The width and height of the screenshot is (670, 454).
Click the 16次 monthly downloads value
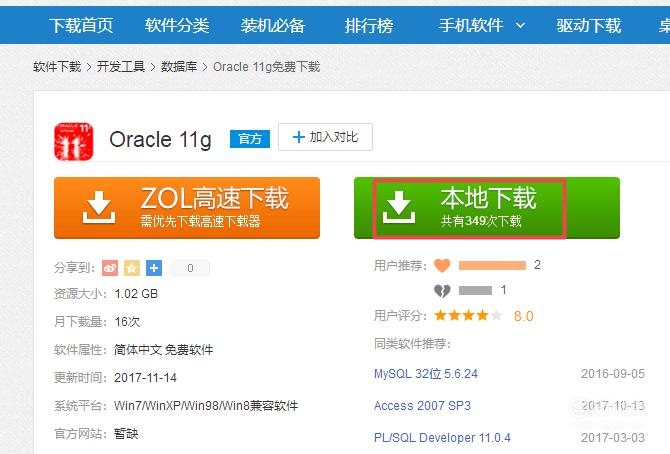coord(127,321)
